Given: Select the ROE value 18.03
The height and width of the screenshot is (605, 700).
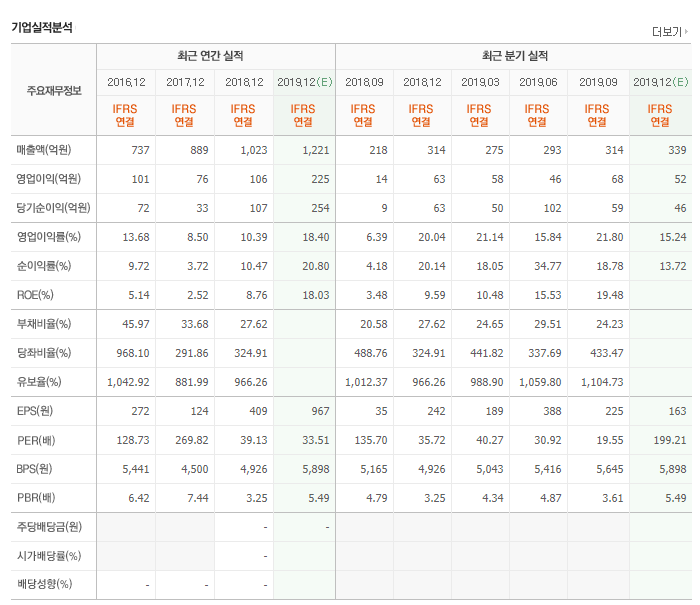Looking at the screenshot, I should [316, 295].
